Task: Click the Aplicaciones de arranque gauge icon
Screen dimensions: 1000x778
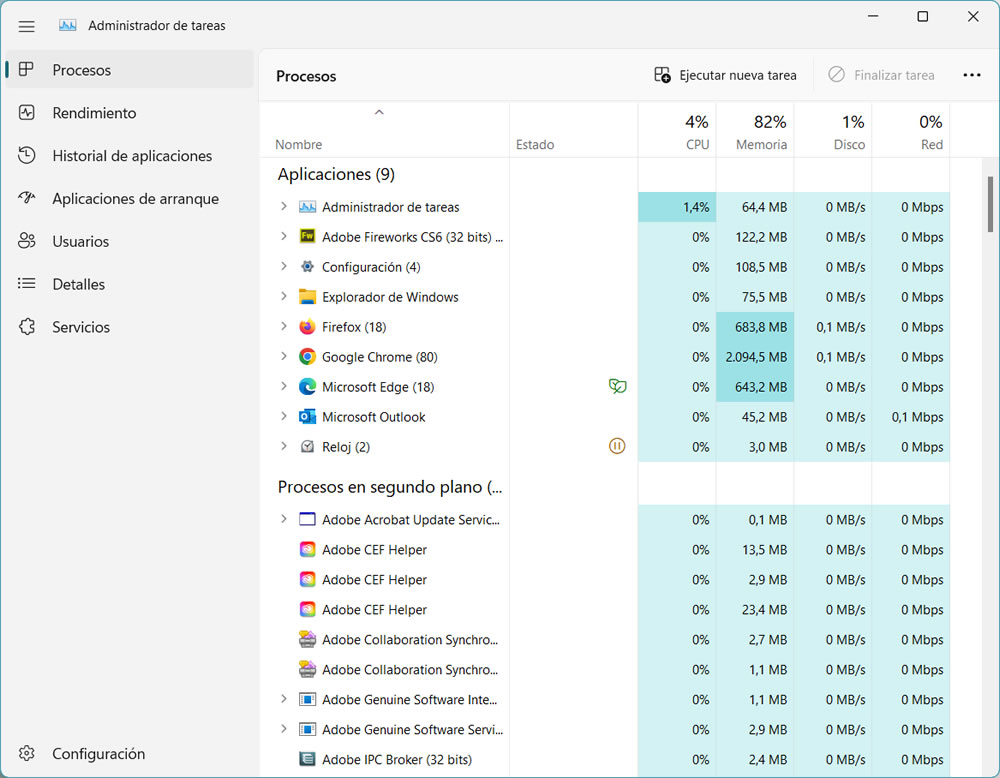Action: [x=26, y=198]
